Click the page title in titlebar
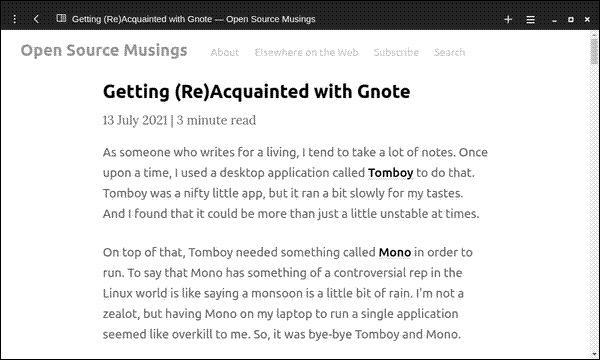The height and width of the screenshot is (360, 600). 194,19
